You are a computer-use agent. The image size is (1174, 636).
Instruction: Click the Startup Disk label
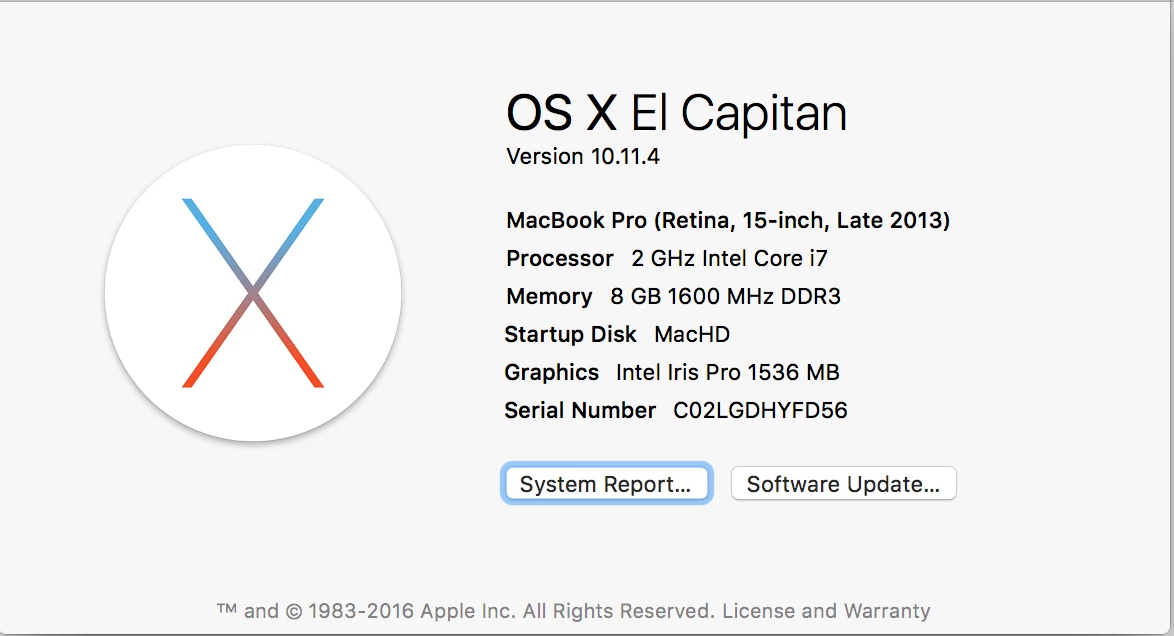tap(570, 334)
